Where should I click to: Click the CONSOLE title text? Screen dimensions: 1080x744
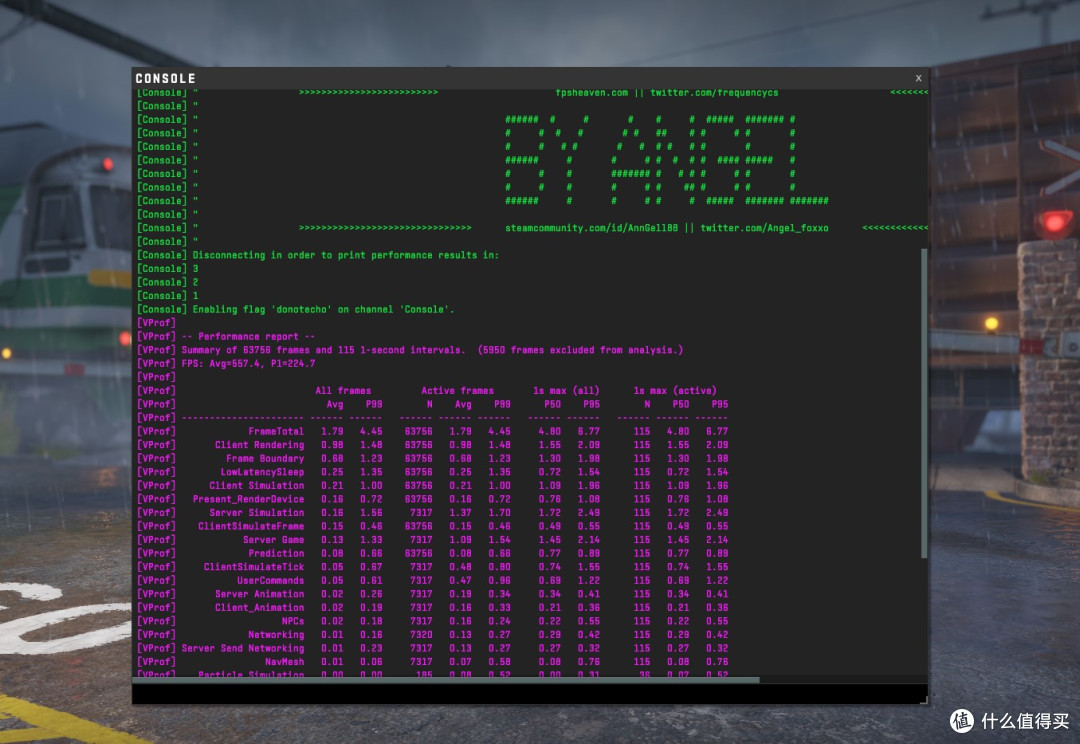pos(165,79)
